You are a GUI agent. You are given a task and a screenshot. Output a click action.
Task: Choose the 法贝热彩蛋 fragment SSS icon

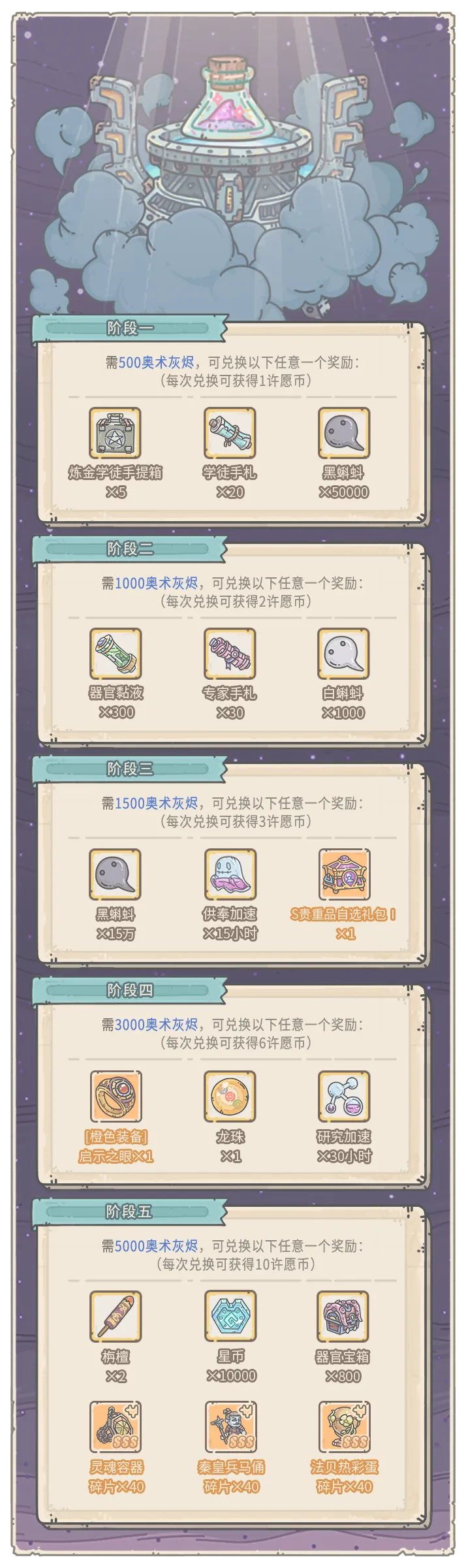(344, 1426)
